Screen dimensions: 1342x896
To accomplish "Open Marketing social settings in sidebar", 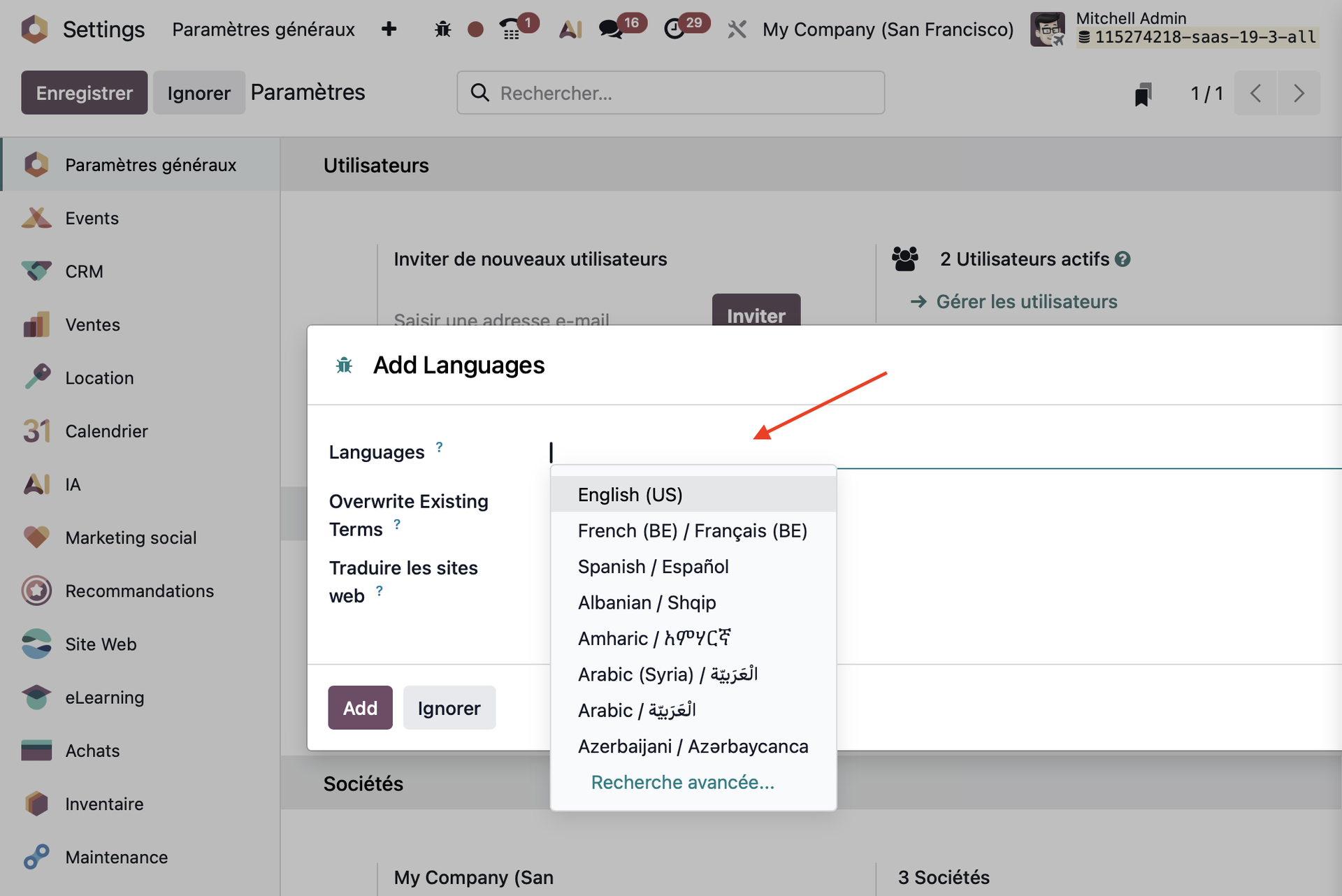I will (140, 537).
